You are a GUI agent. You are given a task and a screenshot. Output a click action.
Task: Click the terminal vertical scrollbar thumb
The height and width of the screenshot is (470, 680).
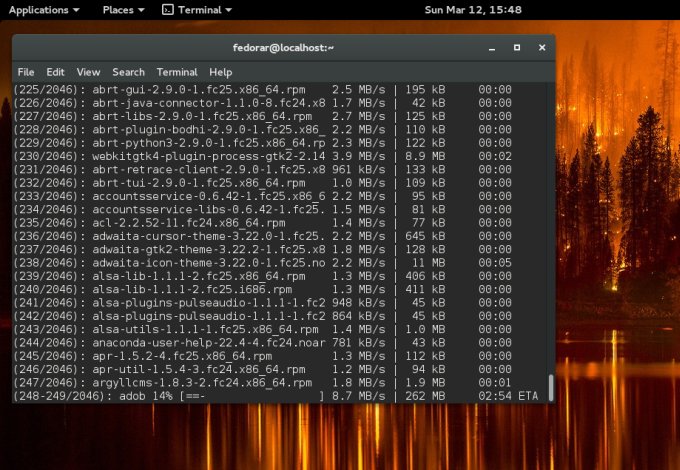550,387
